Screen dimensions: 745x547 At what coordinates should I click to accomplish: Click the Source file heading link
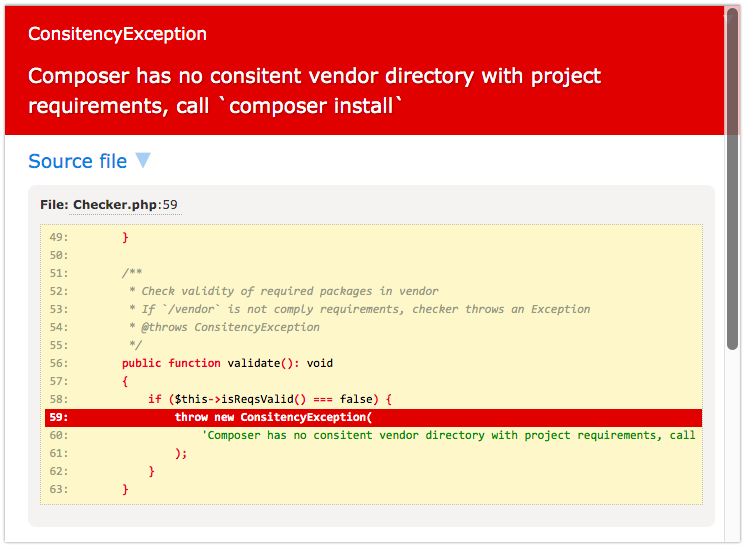pos(77,161)
